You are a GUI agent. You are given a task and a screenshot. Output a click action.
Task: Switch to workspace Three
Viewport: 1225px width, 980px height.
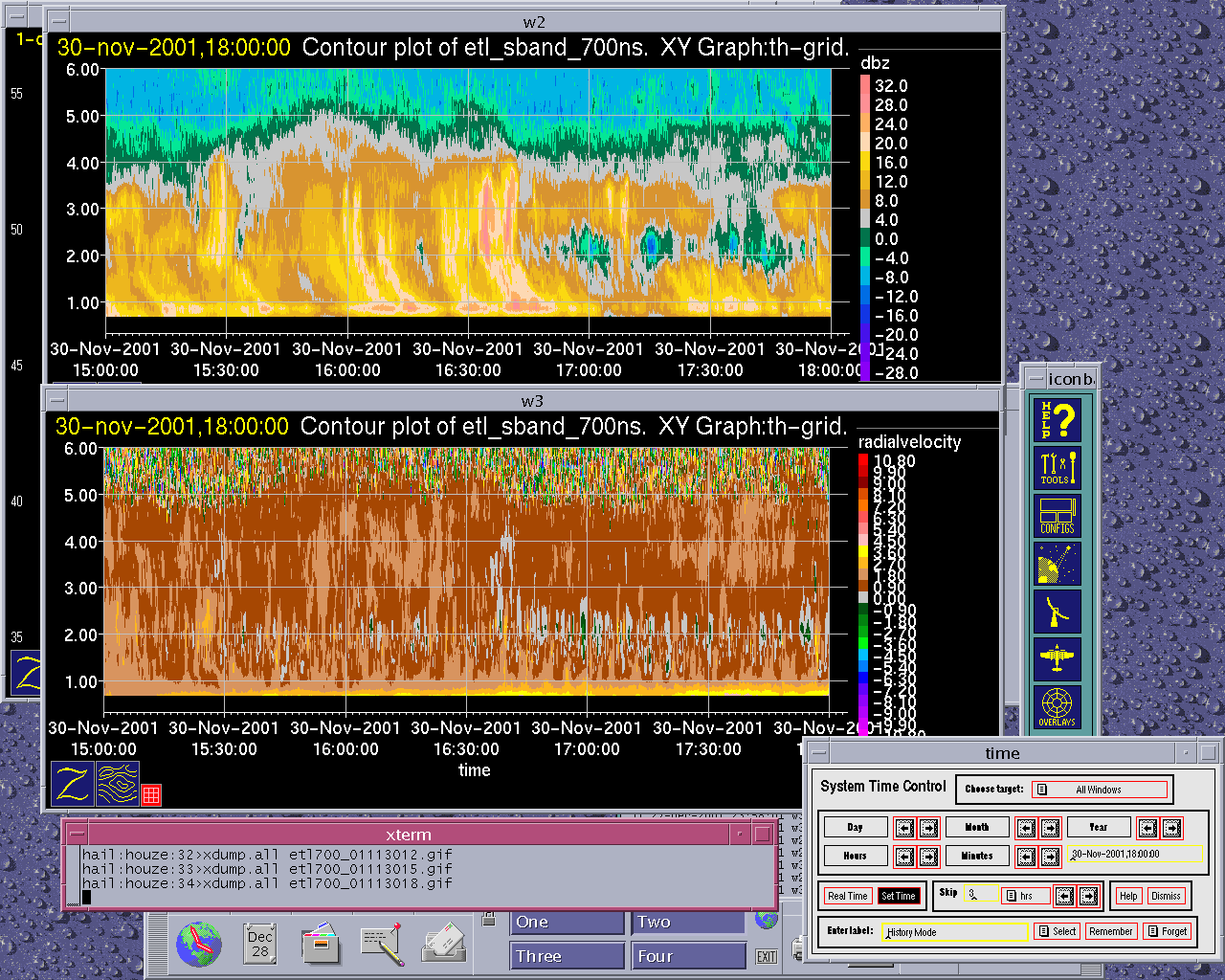566,956
